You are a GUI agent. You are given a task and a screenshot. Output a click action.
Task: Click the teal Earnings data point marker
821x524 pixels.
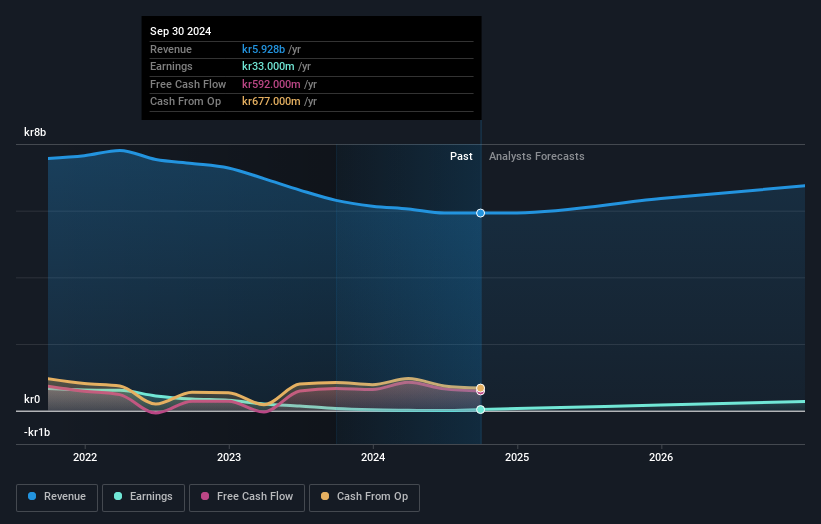[480, 409]
